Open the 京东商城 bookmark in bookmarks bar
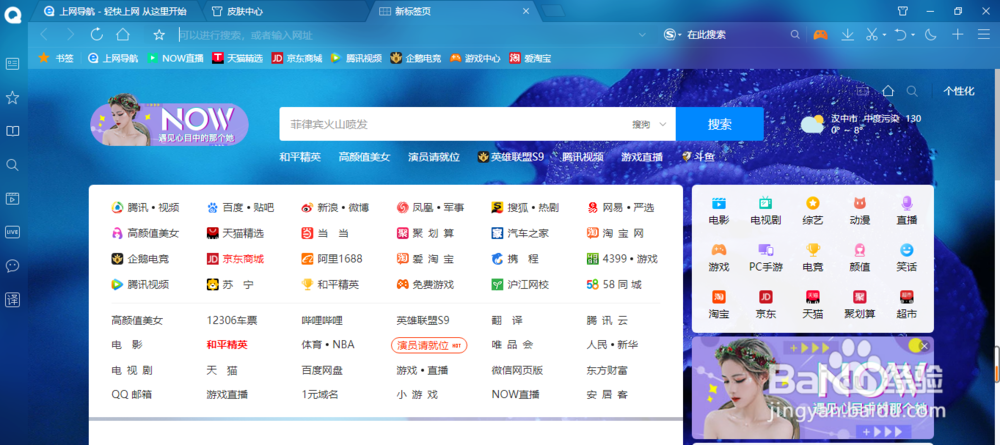 point(297,58)
